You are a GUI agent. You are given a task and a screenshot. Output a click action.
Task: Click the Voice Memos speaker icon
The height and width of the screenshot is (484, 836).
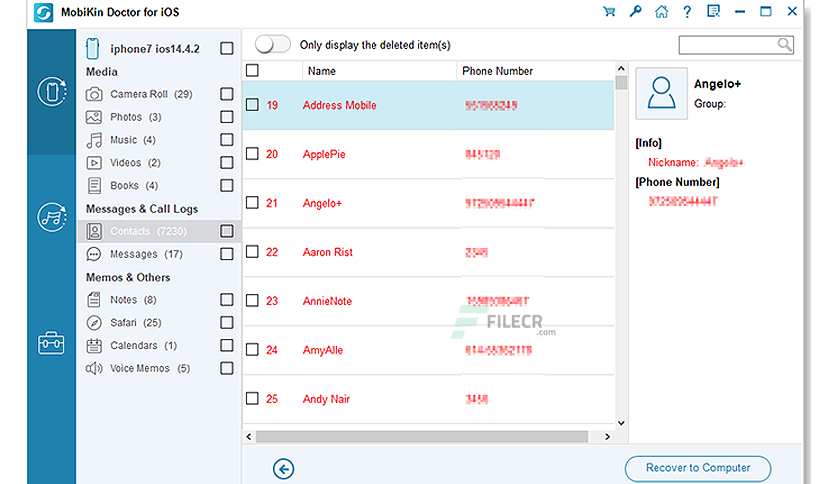(94, 368)
